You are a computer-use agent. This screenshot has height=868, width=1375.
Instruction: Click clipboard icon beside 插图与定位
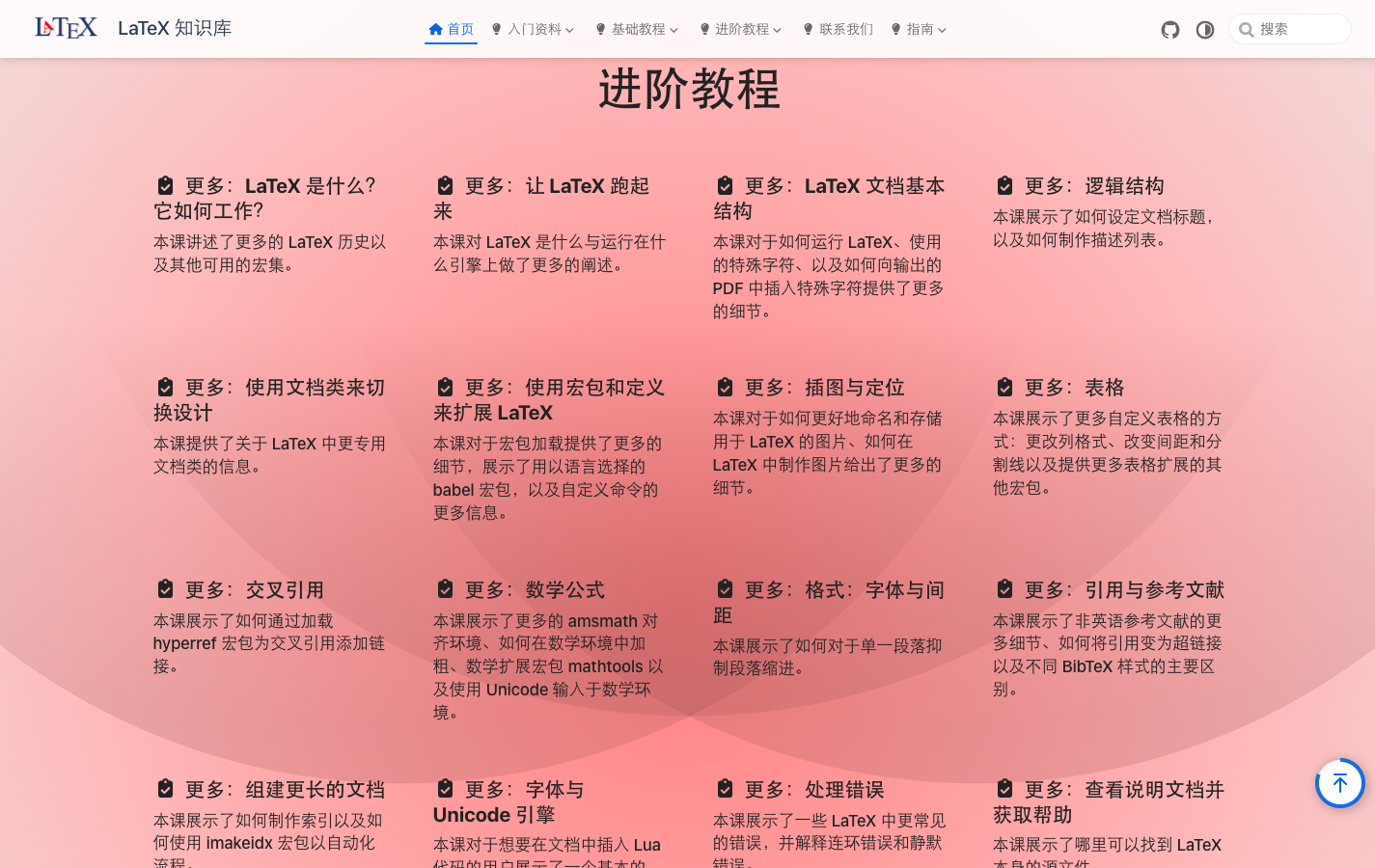pyautogui.click(x=725, y=387)
